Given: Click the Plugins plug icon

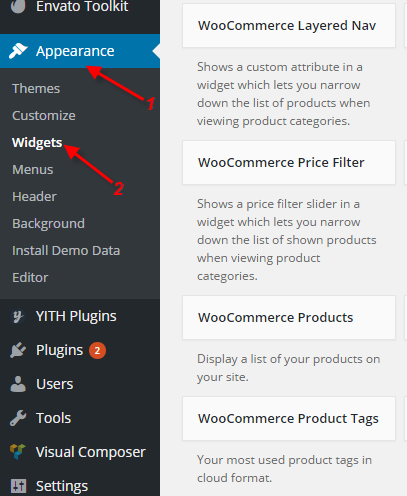Looking at the screenshot, I should coord(18,350).
